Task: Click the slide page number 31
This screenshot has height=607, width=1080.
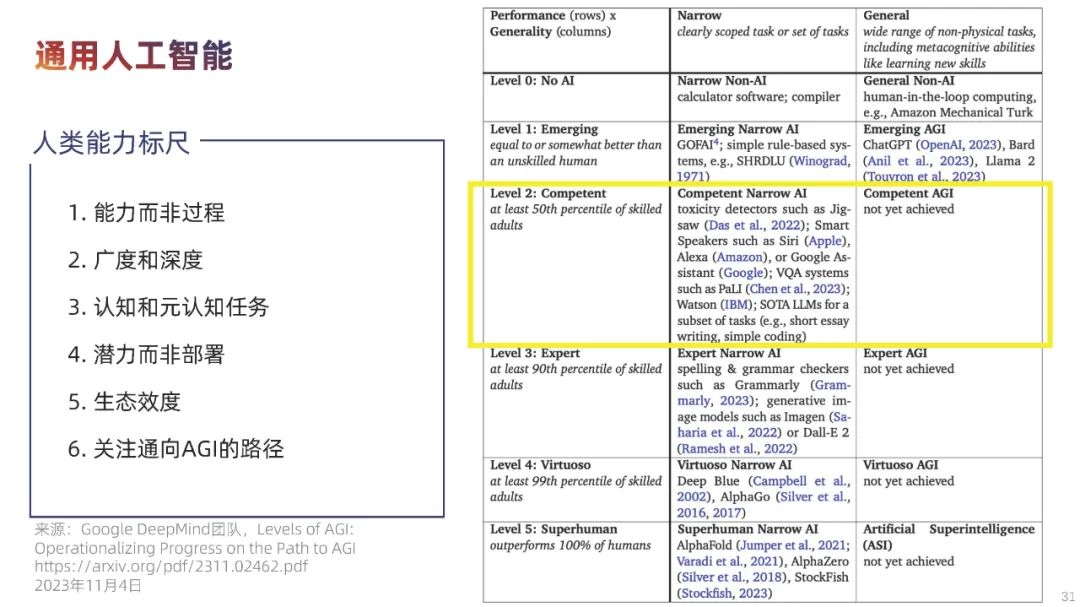Action: [1068, 597]
